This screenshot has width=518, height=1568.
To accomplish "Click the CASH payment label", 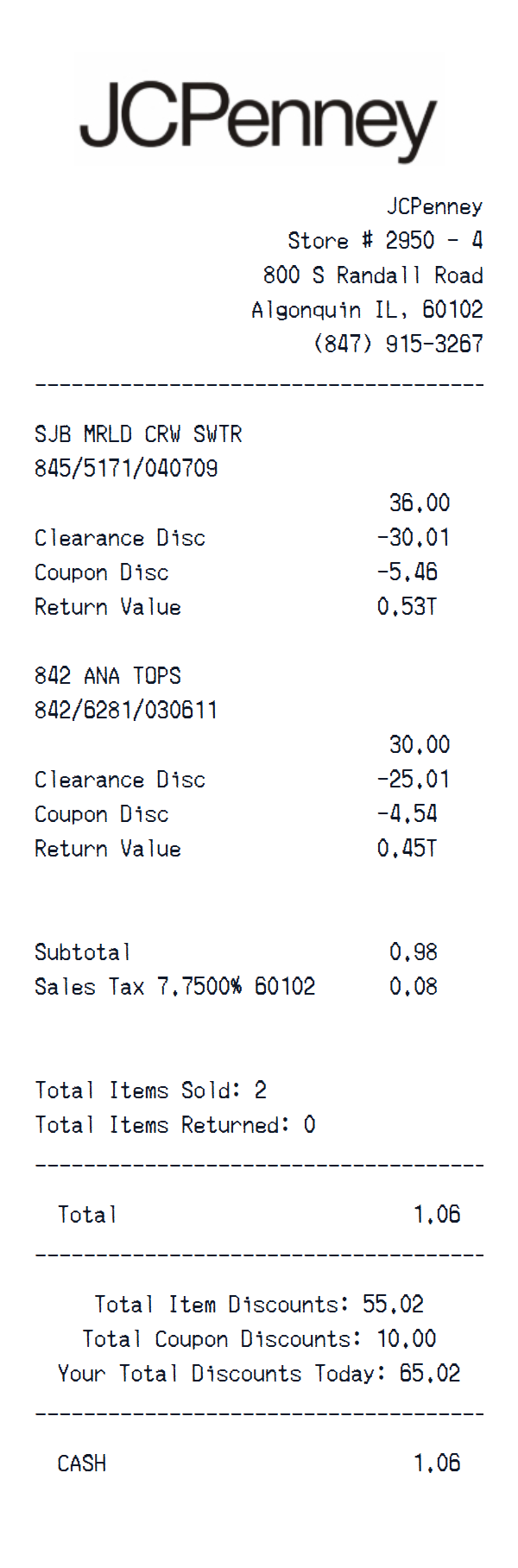I will pos(82,1463).
